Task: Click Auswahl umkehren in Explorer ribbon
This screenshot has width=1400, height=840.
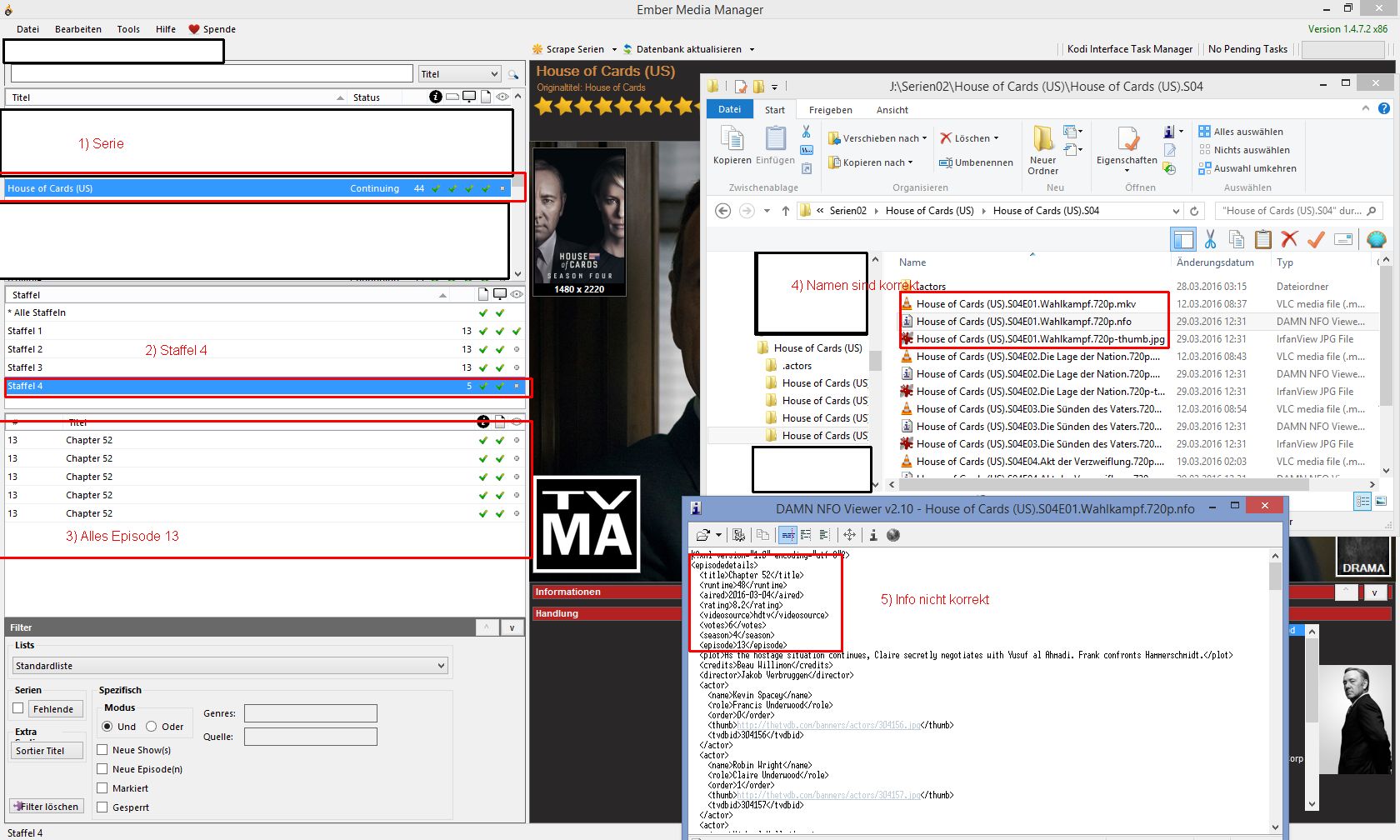Action: [1247, 168]
